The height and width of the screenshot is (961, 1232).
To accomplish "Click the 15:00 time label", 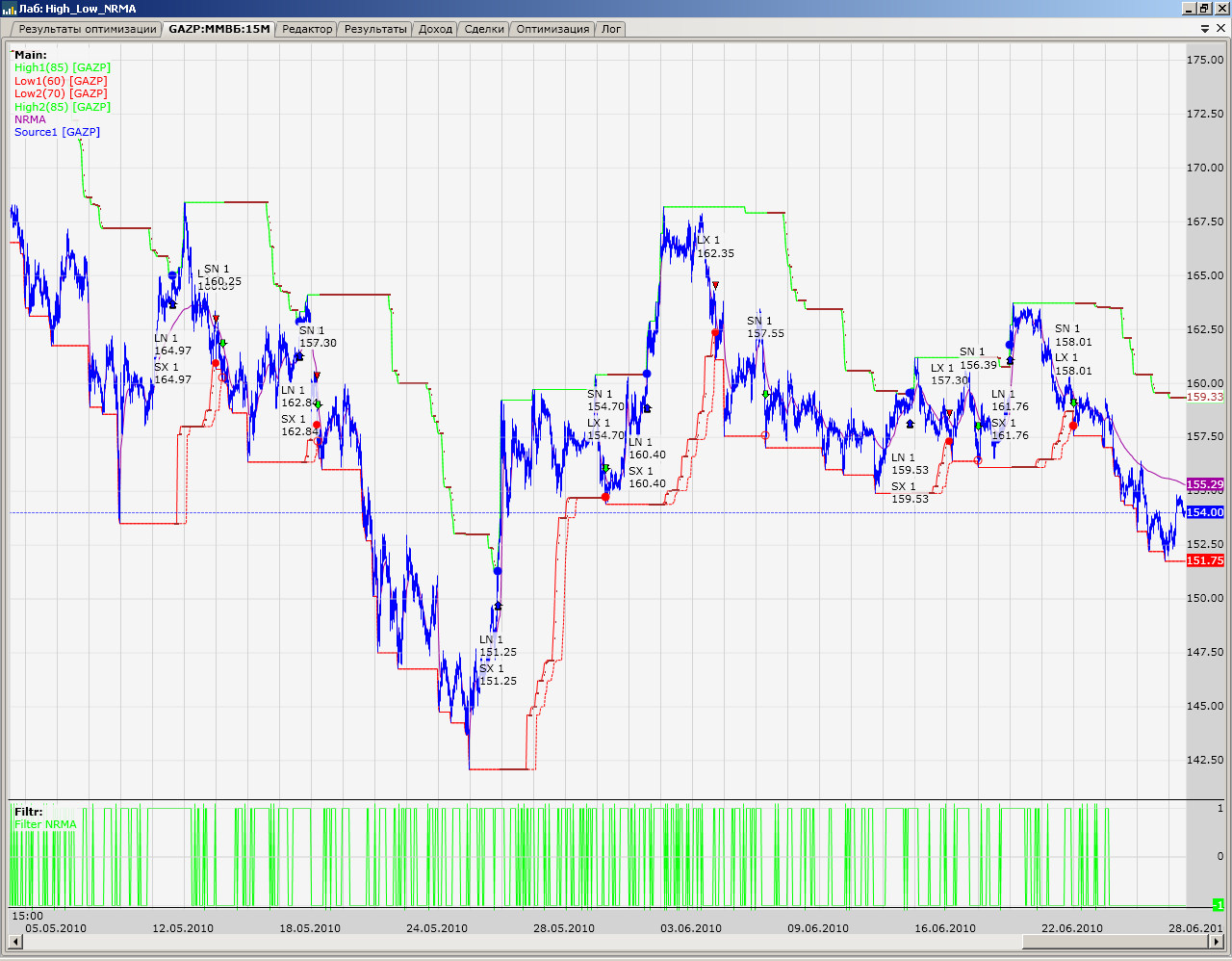I will pos(27,916).
